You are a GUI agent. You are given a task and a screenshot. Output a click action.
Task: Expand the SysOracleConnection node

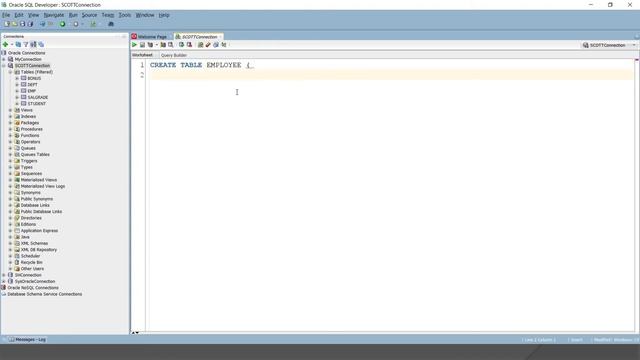coord(4,281)
